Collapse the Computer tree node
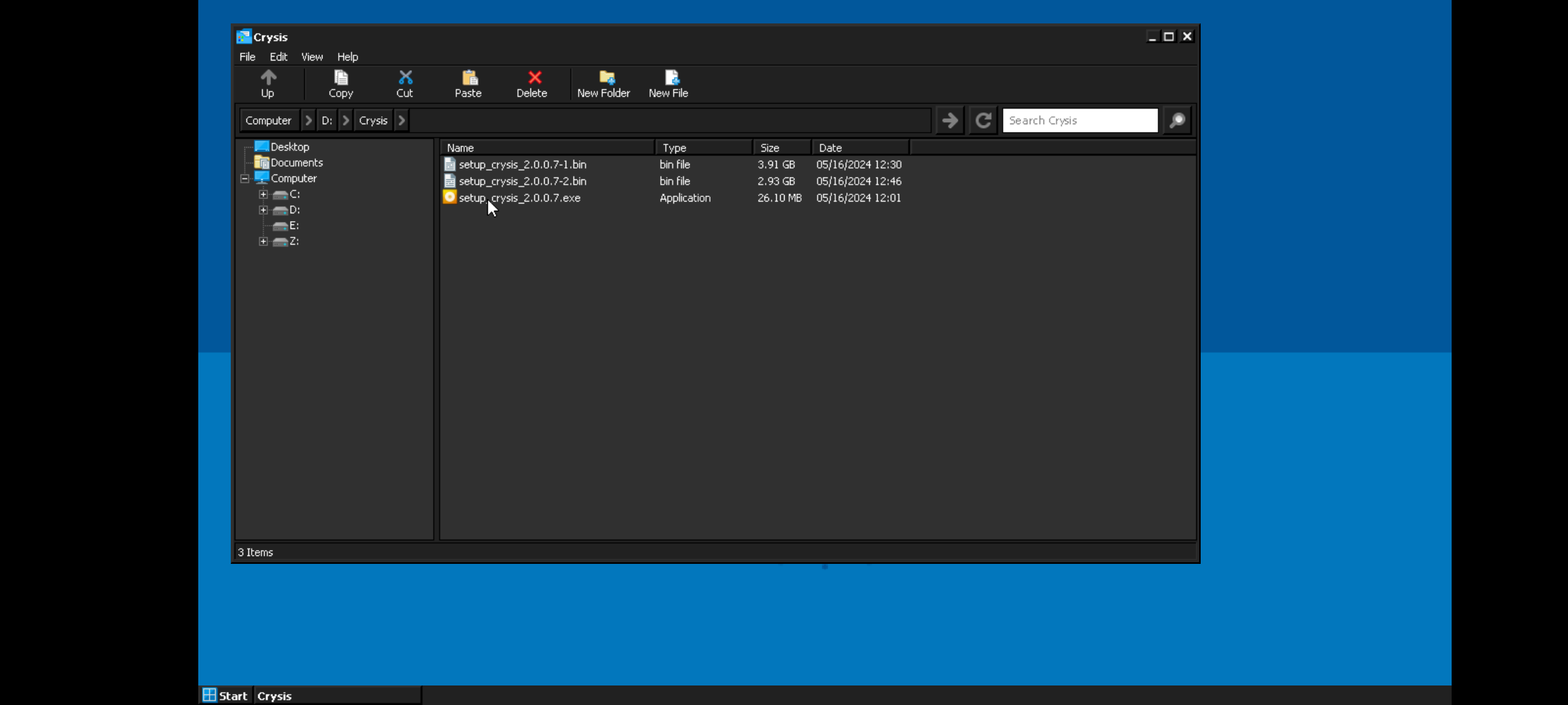 tap(244, 178)
